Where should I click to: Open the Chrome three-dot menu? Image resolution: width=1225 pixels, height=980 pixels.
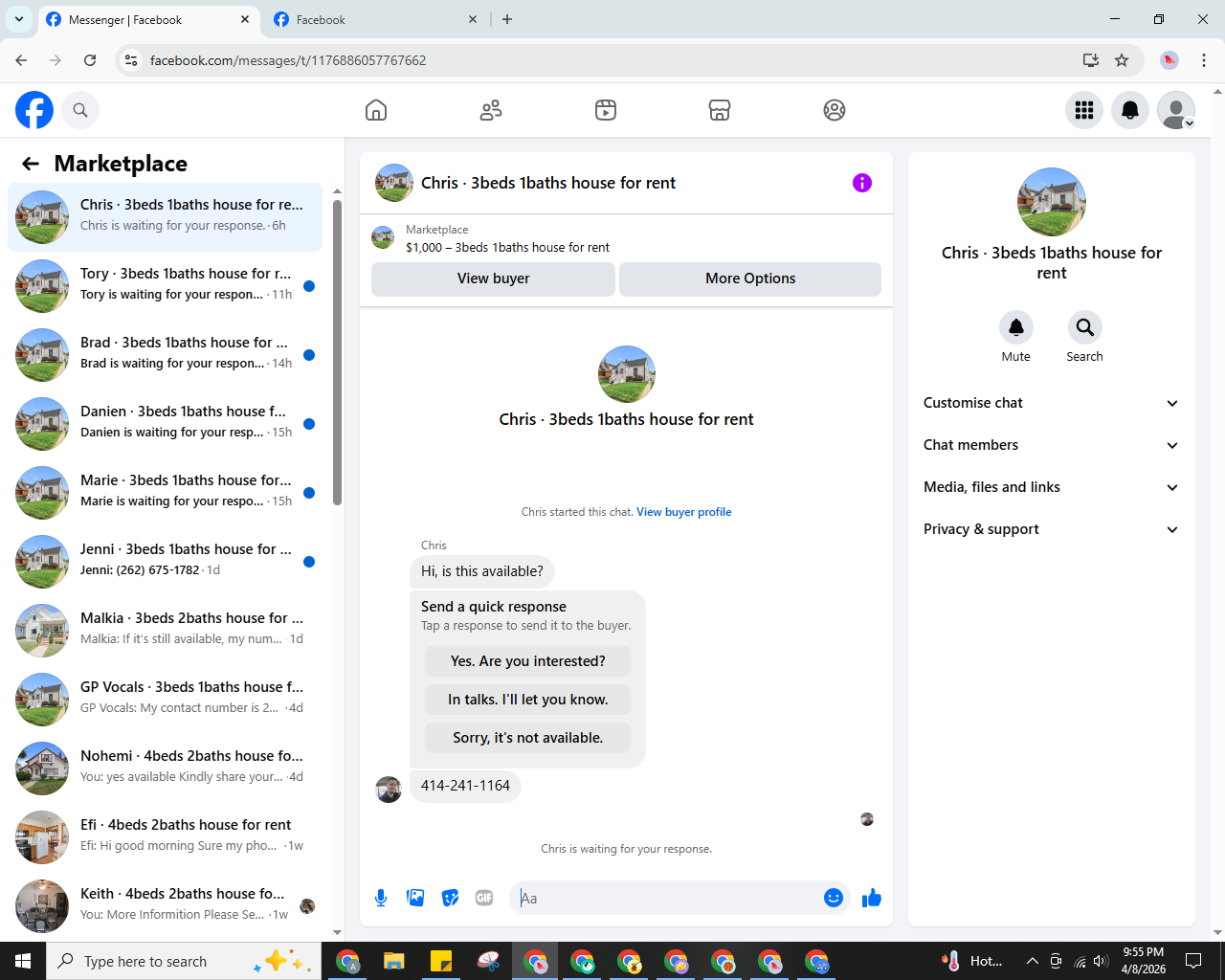coord(1204,60)
